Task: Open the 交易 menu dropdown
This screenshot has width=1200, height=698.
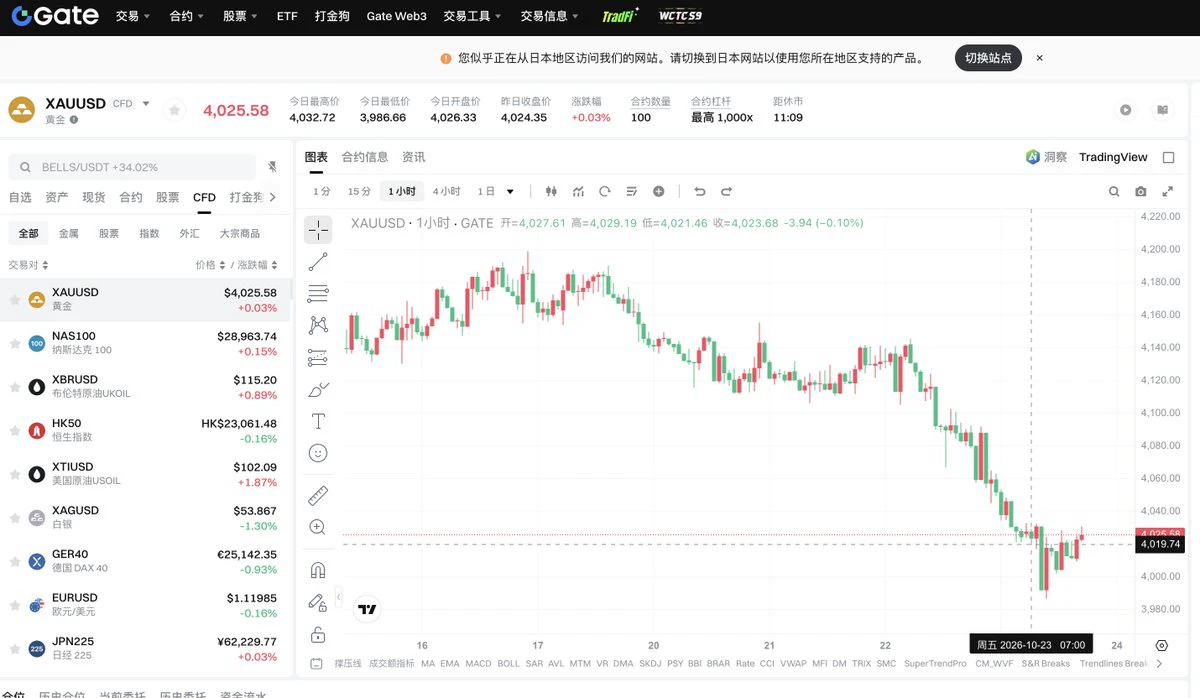Action: (x=133, y=16)
